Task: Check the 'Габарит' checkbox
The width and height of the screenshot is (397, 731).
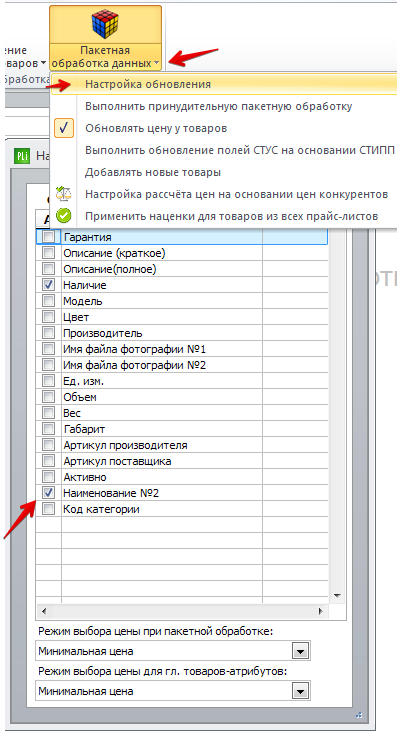Action: (48, 429)
